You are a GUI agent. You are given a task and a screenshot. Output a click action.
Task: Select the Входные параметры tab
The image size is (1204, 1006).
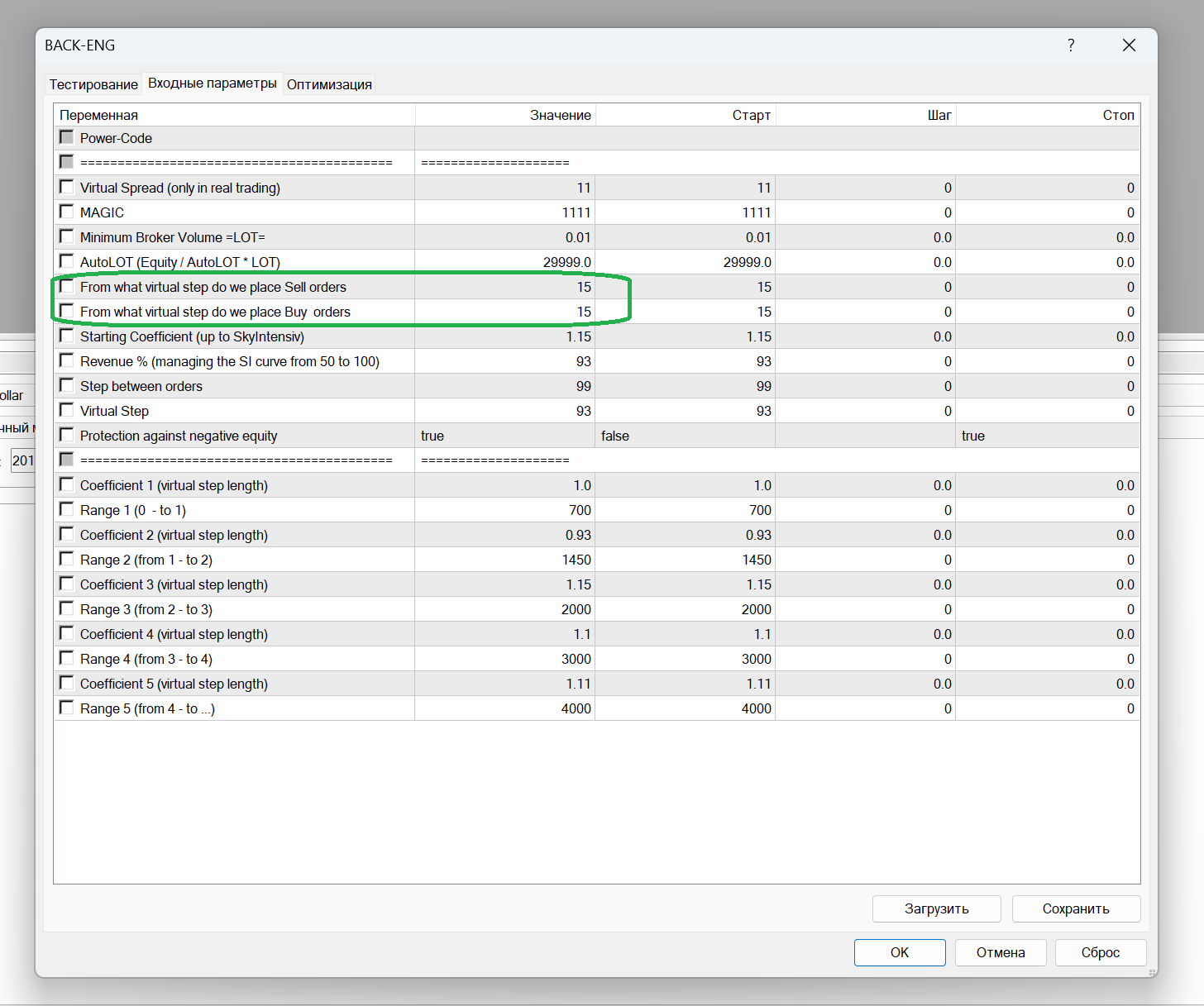click(213, 83)
